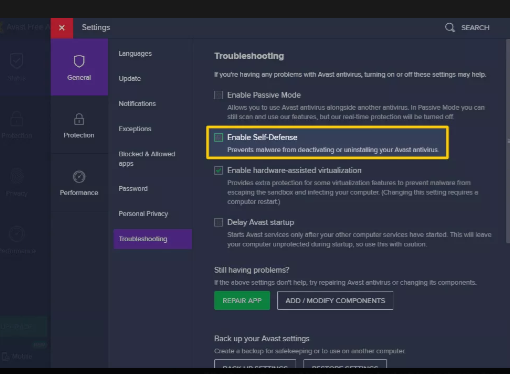Click the Troubleshooting heading text
Screen dimensions: 510x374
point(249,56)
